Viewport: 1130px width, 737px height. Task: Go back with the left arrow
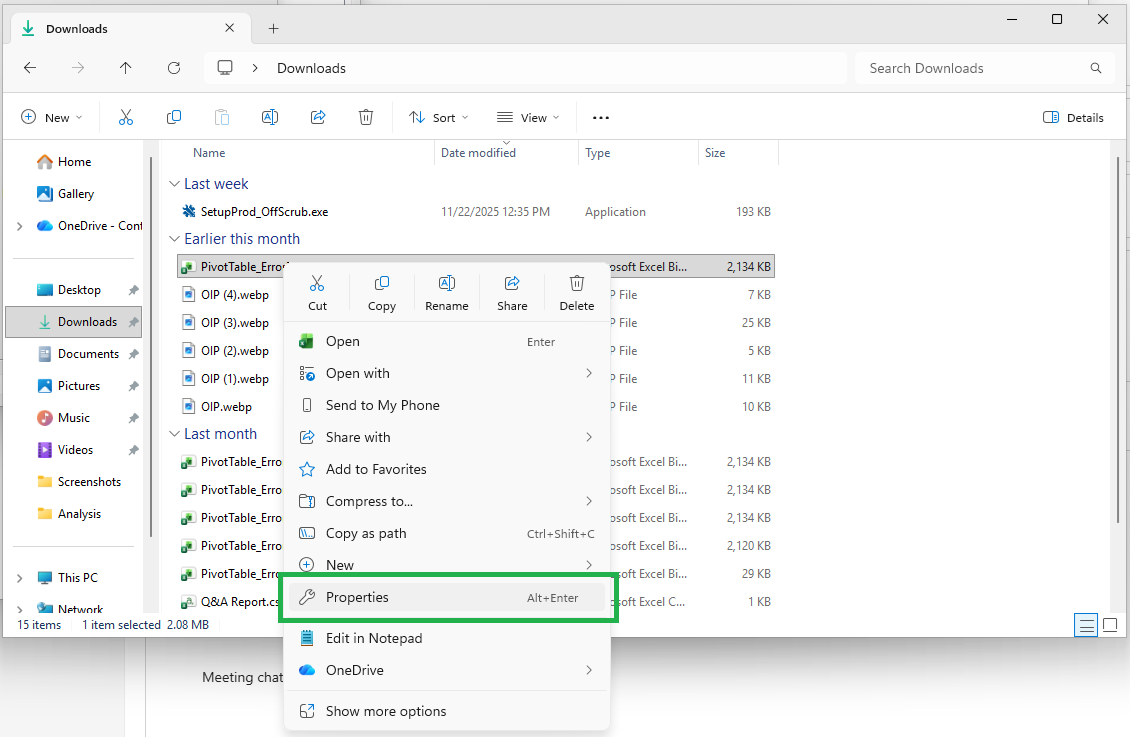coord(30,68)
